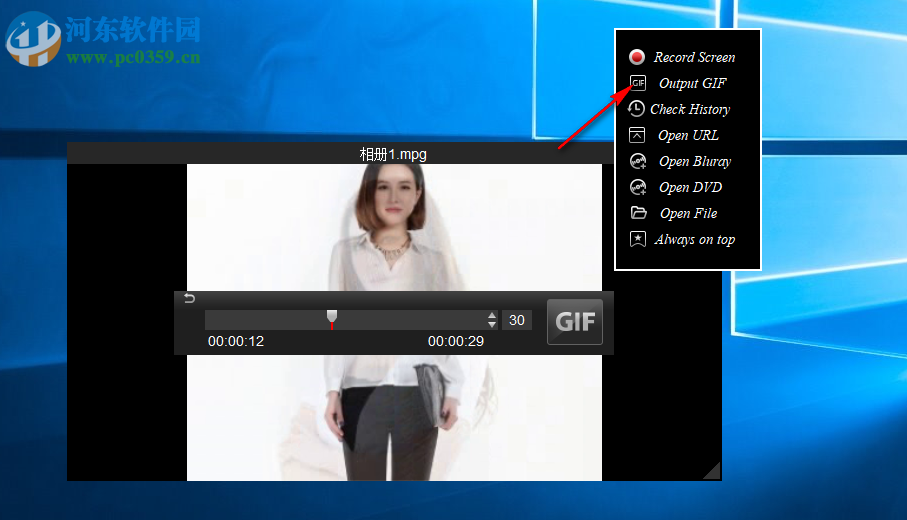Choose Open File in the menu
The height and width of the screenshot is (520, 907).
[688, 213]
